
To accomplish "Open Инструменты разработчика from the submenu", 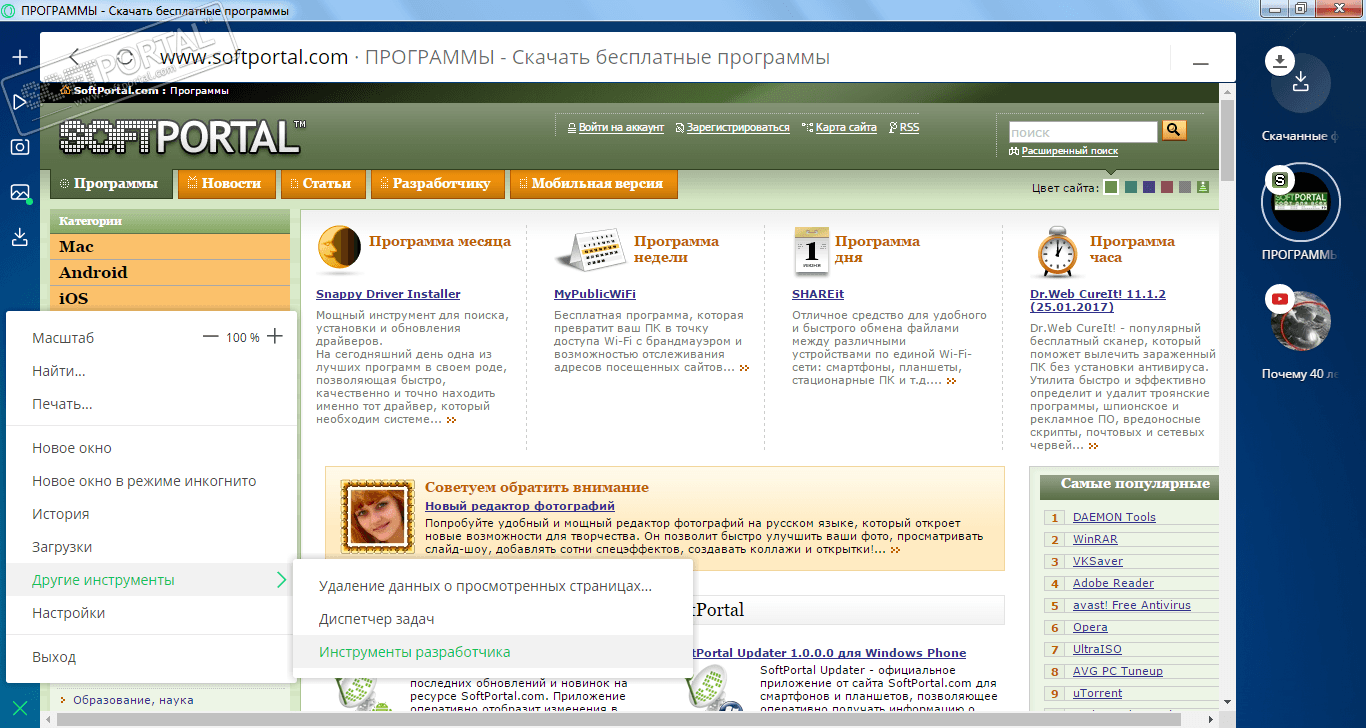I will point(493,652).
